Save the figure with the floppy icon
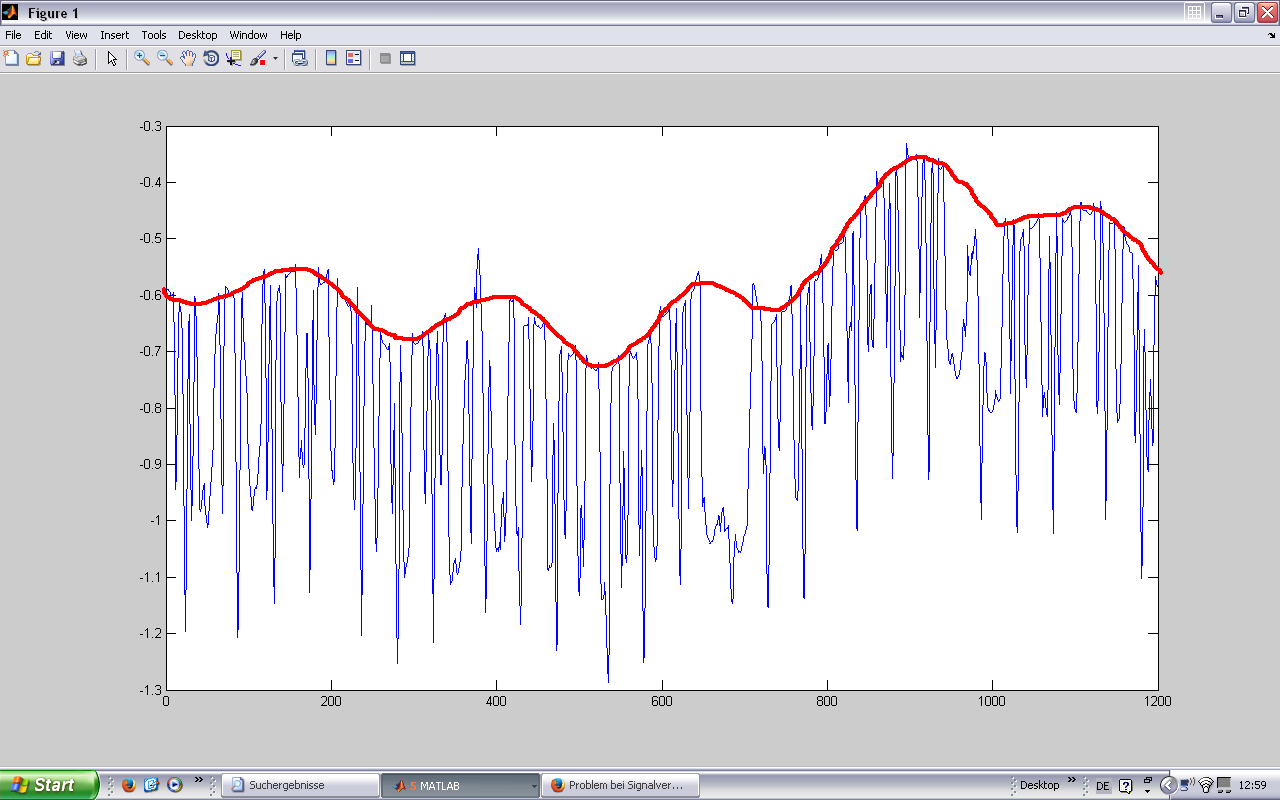The width and height of the screenshot is (1280, 800). point(57,59)
